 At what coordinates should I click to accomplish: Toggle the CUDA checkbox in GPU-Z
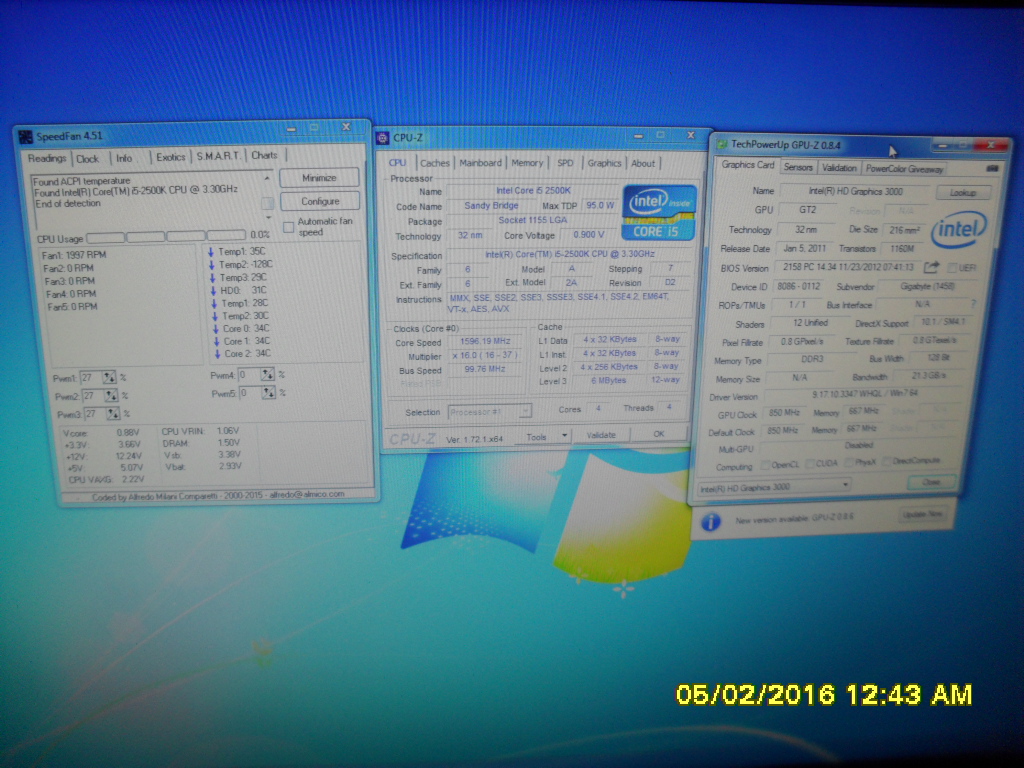point(809,464)
